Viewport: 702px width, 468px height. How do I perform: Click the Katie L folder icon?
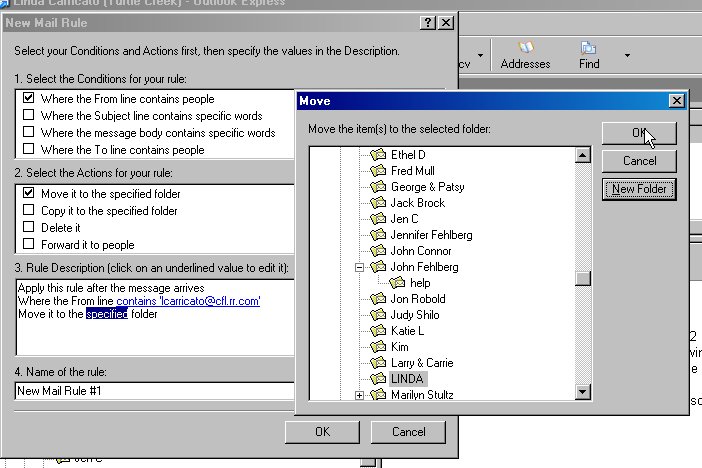378,331
